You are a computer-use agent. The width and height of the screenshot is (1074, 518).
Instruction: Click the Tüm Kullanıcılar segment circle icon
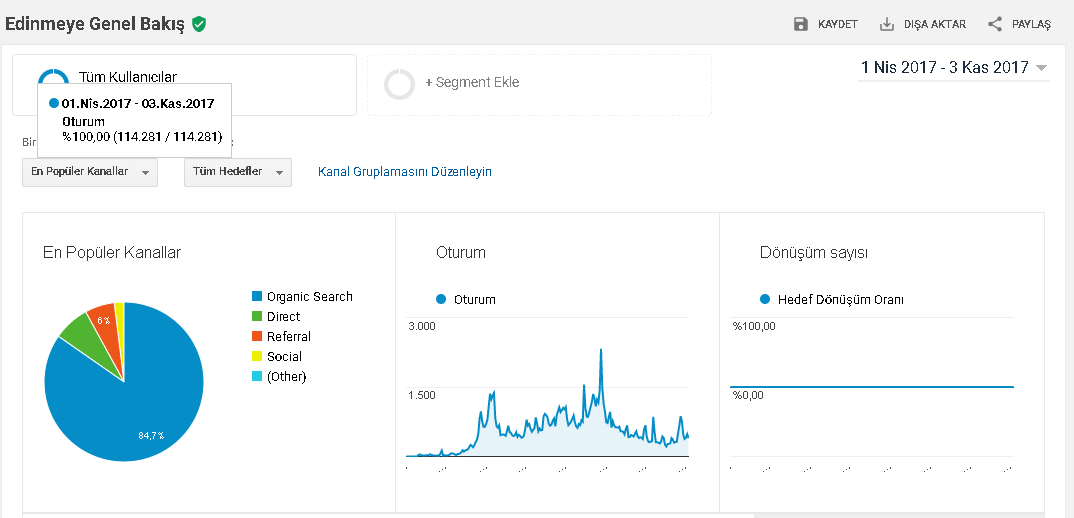tap(53, 75)
